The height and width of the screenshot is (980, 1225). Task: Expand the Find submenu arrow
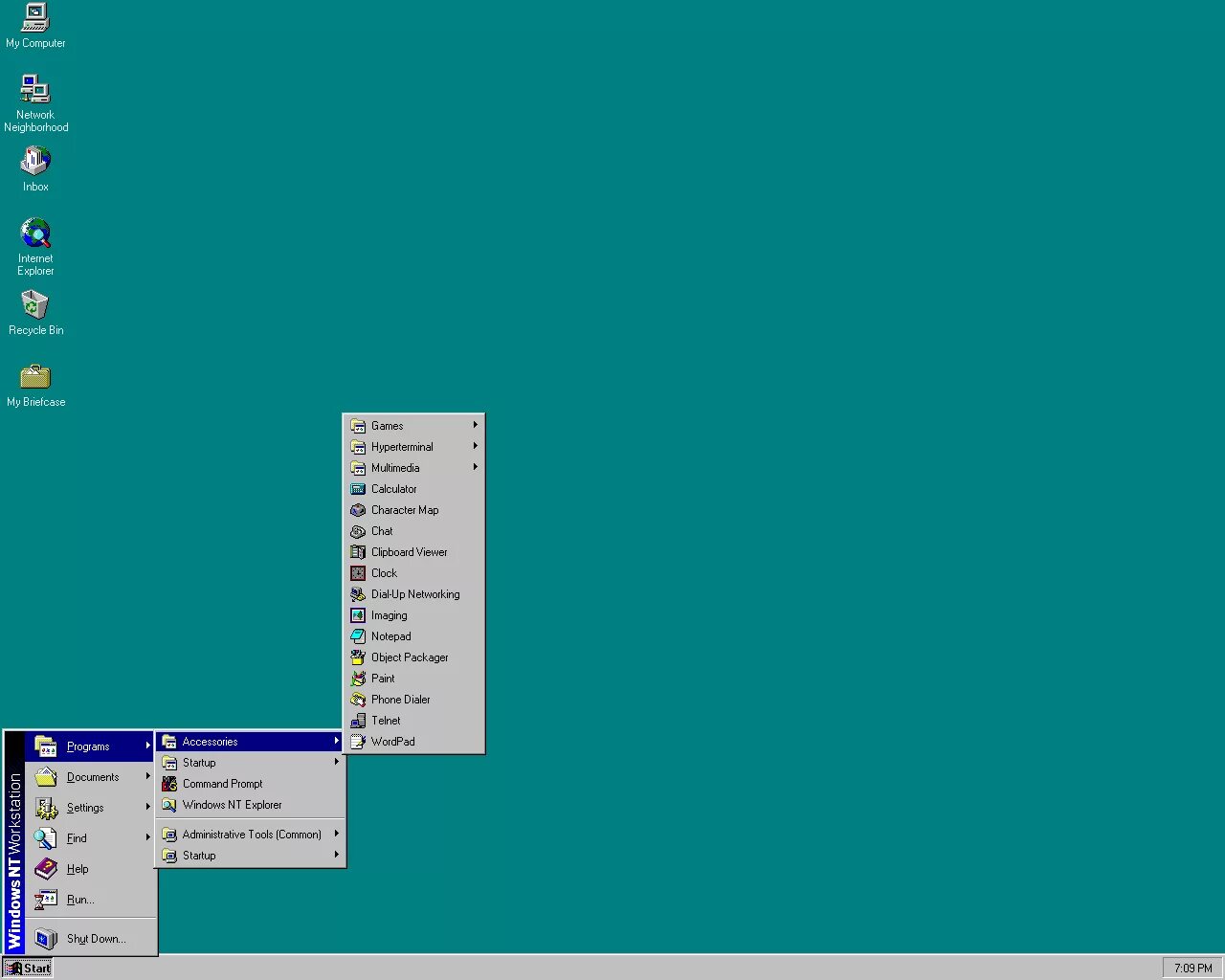coord(147,837)
